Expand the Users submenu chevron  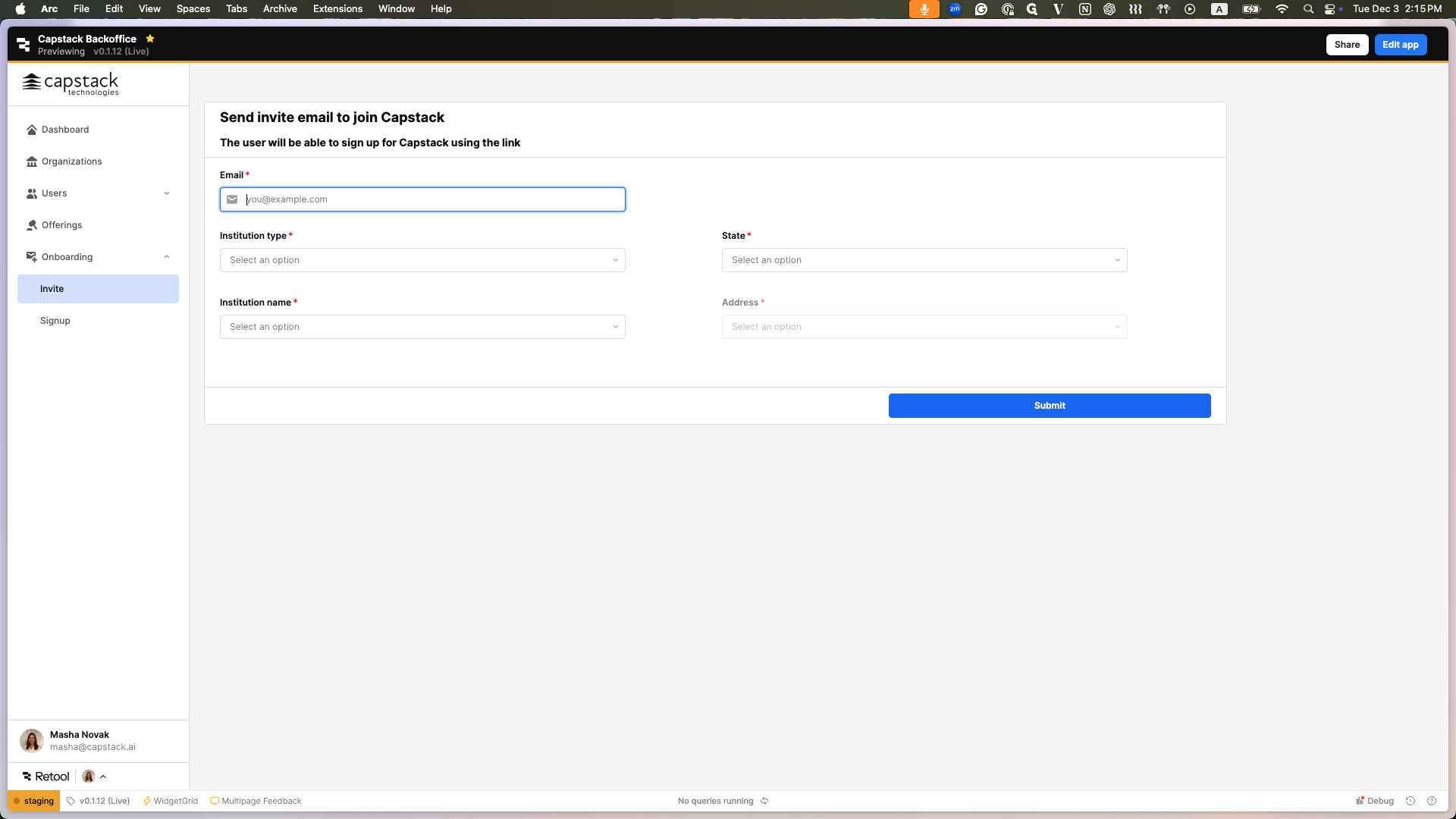pyautogui.click(x=167, y=193)
